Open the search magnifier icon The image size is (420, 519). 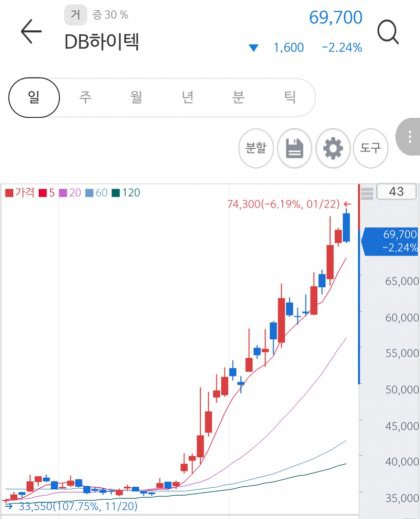coord(388,32)
